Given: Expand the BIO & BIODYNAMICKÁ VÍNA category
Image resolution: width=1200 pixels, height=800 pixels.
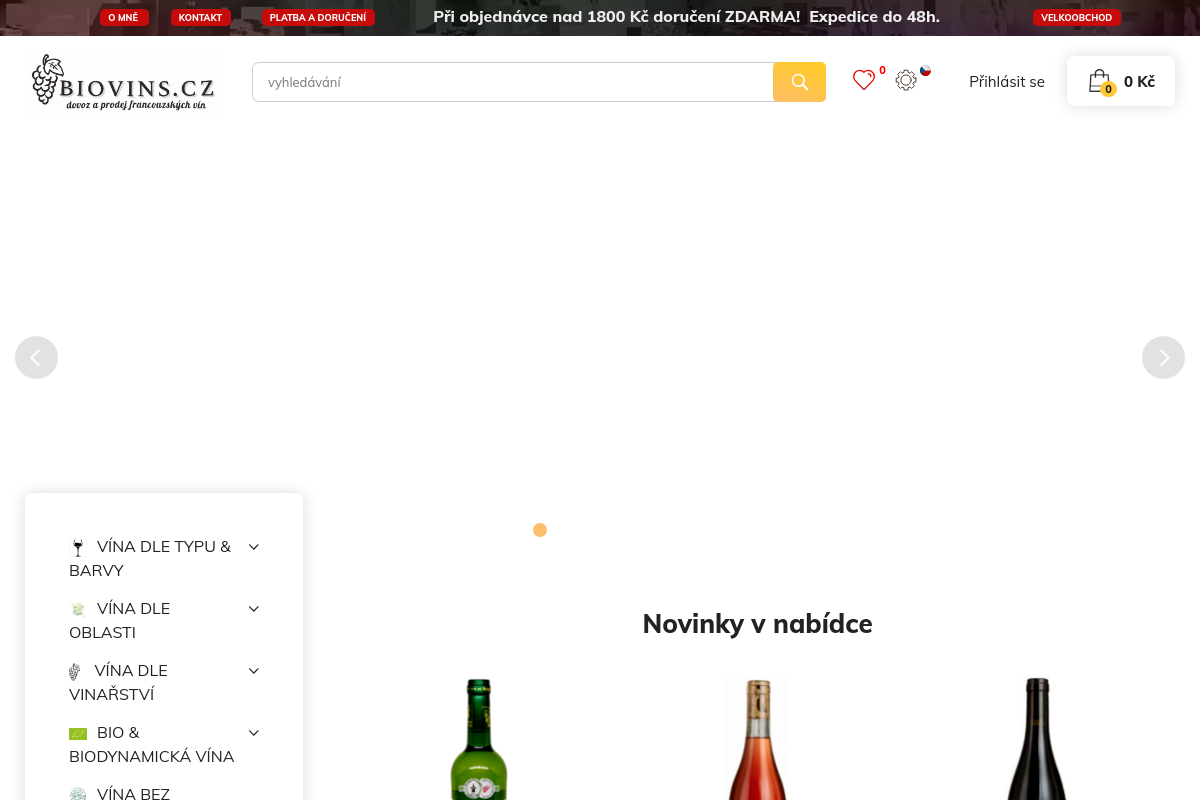Looking at the screenshot, I should pos(253,732).
